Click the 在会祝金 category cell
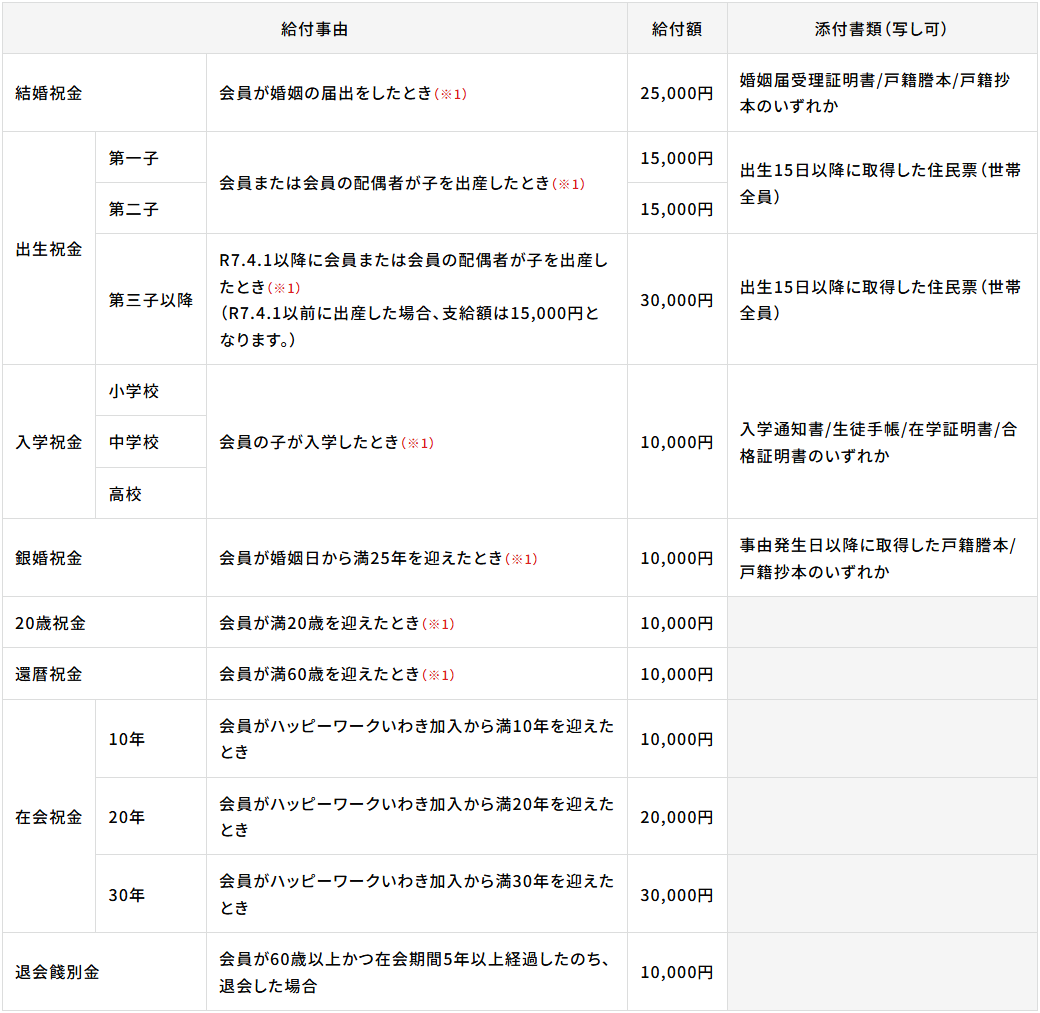Image resolution: width=1040 pixels, height=1013 pixels. [49, 817]
